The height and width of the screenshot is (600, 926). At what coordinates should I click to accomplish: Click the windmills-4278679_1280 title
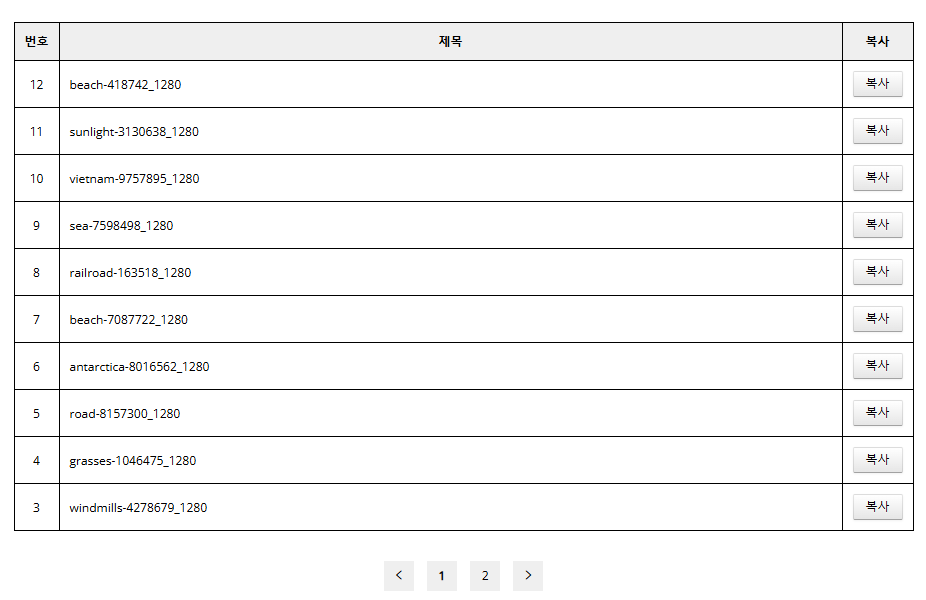pyautogui.click(x=138, y=508)
